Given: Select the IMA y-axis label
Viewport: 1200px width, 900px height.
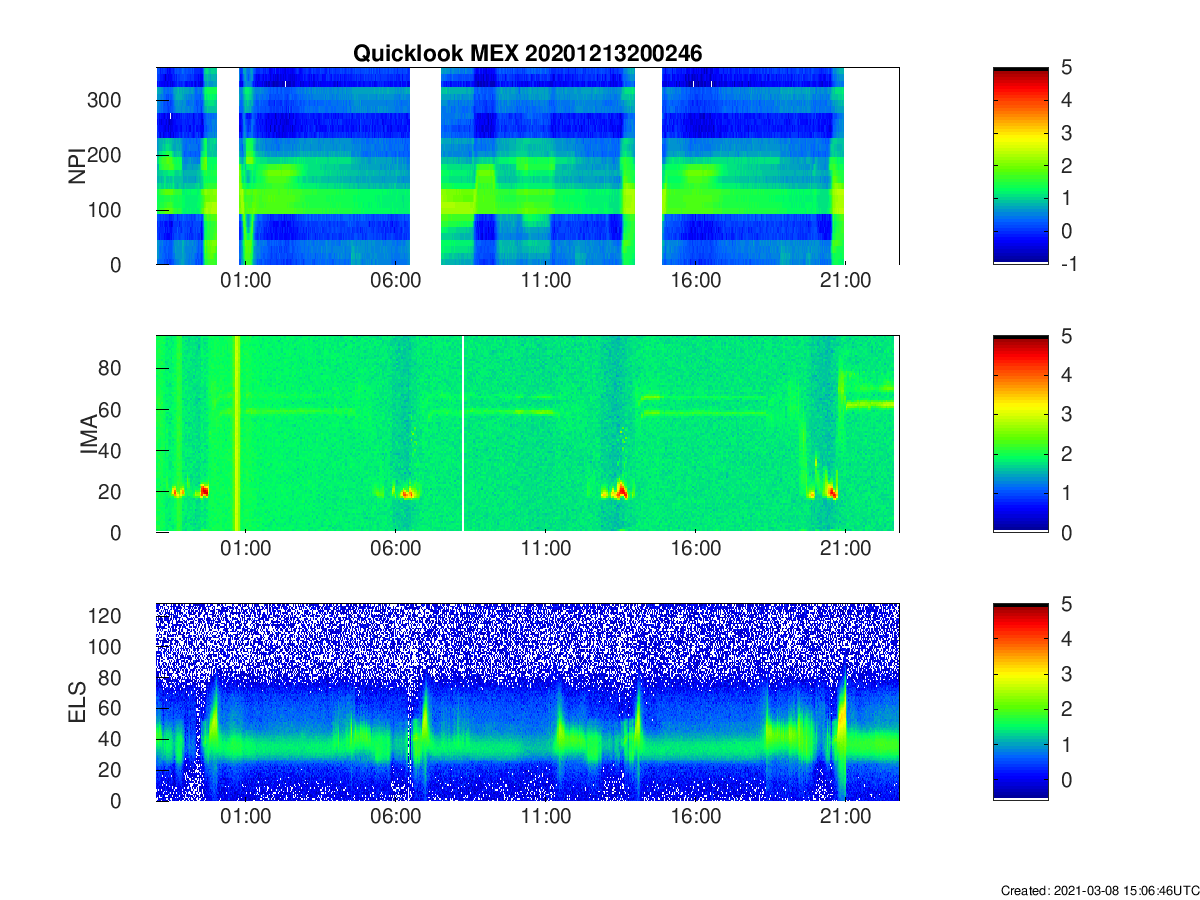Looking at the screenshot, I should click(x=89, y=434).
